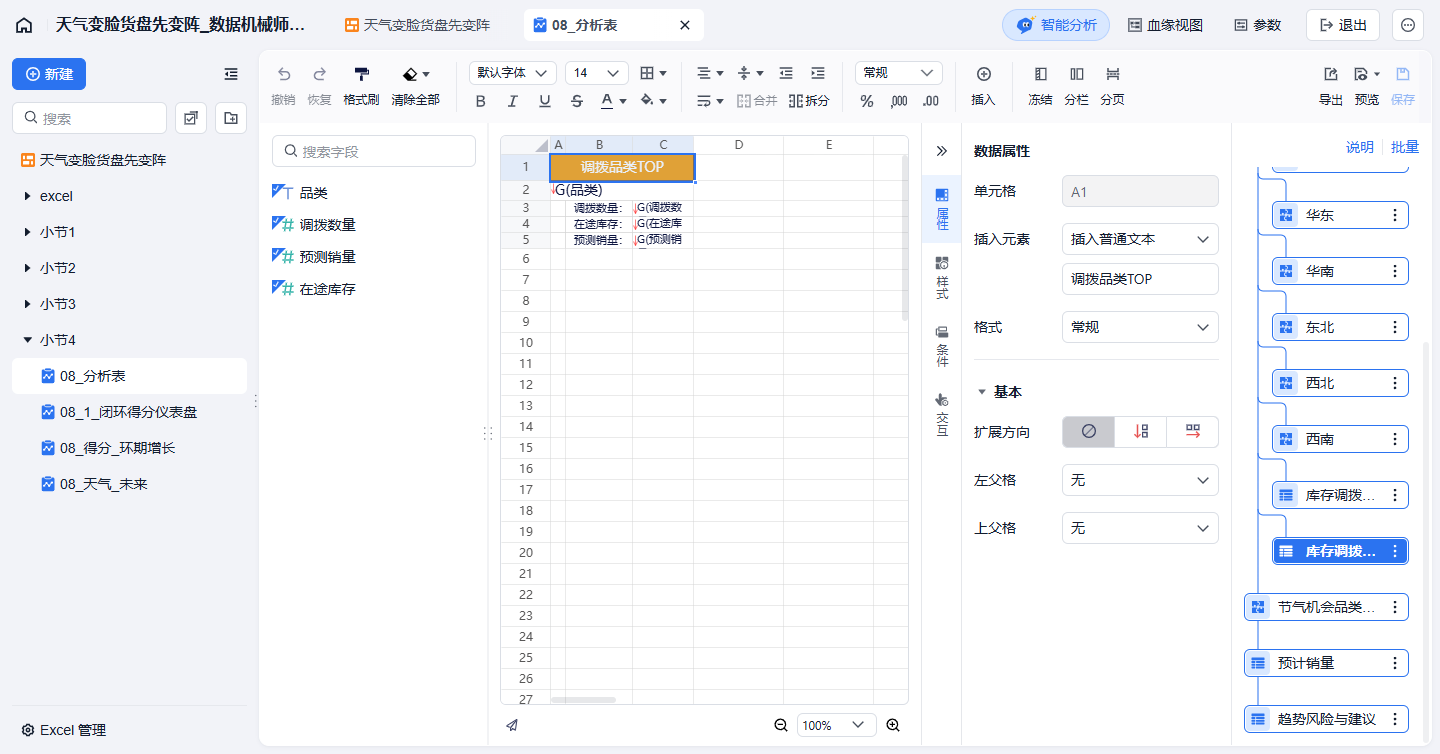Image resolution: width=1440 pixels, height=754 pixels.
Task: Click the decimal places .00 icon
Action: point(931,101)
